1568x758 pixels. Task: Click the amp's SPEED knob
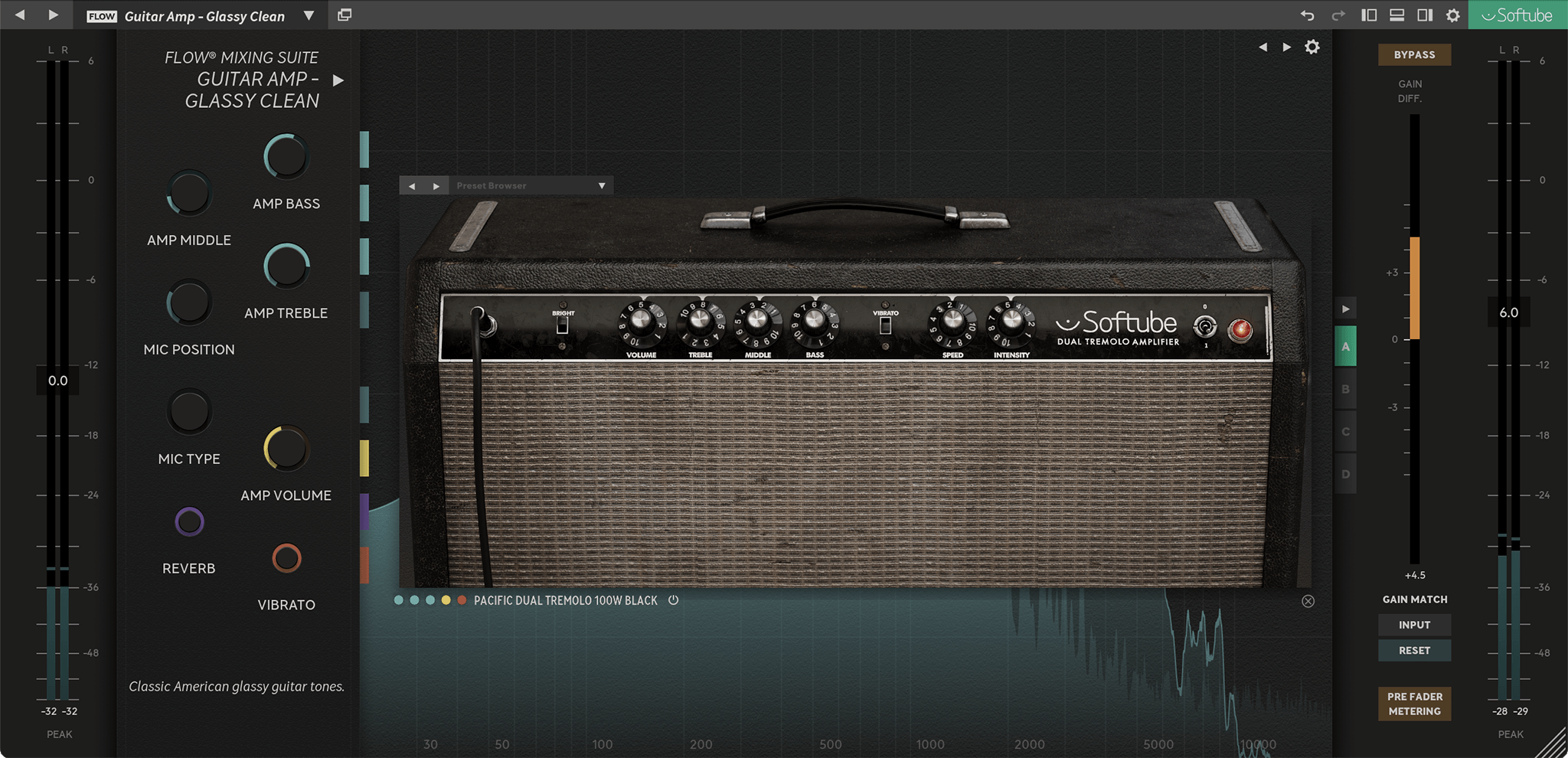coord(952,322)
